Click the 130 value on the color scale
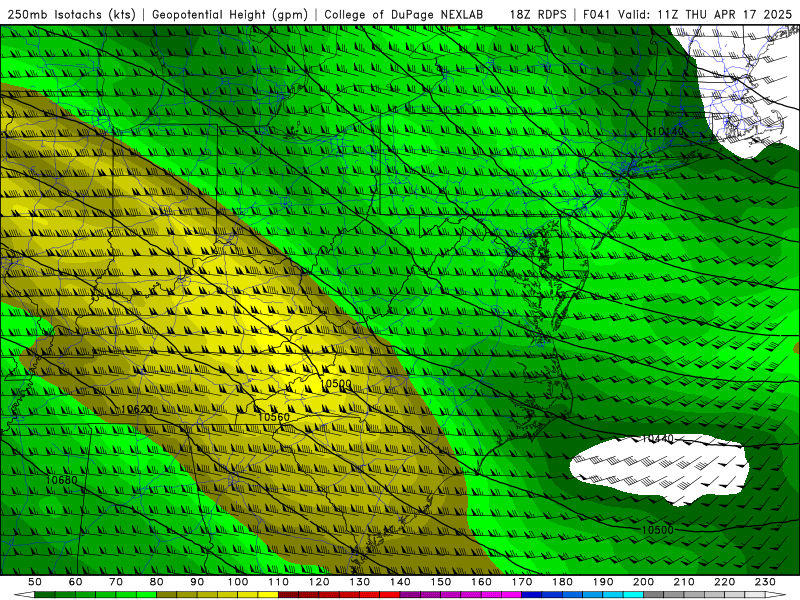 click(360, 582)
